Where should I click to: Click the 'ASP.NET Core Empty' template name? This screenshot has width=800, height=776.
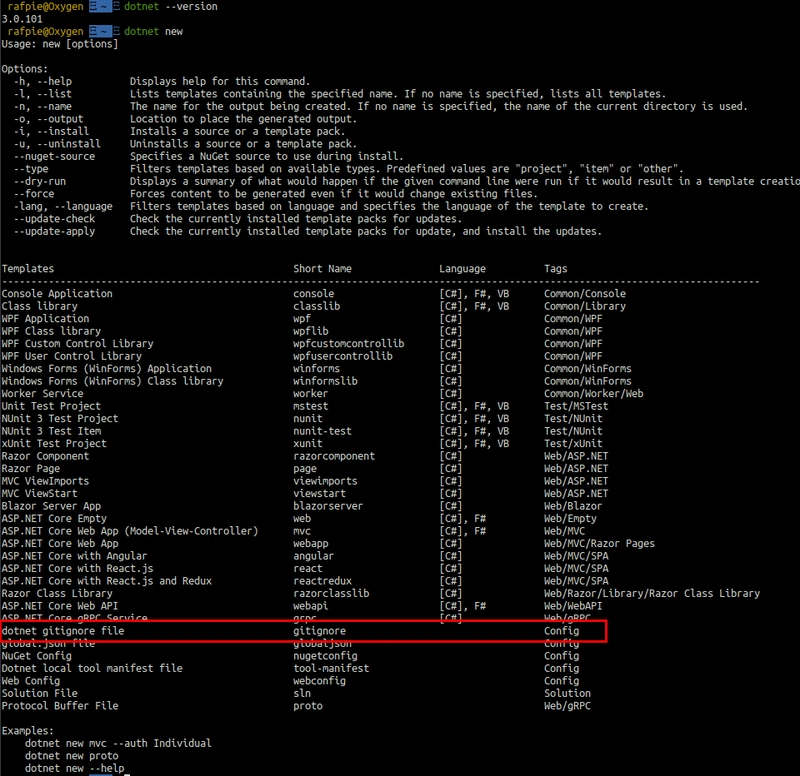[x=54, y=519]
